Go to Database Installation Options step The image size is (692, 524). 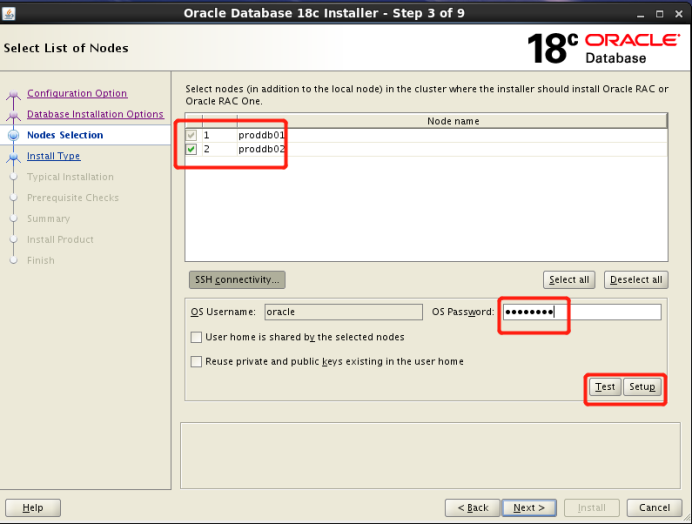click(x=95, y=114)
